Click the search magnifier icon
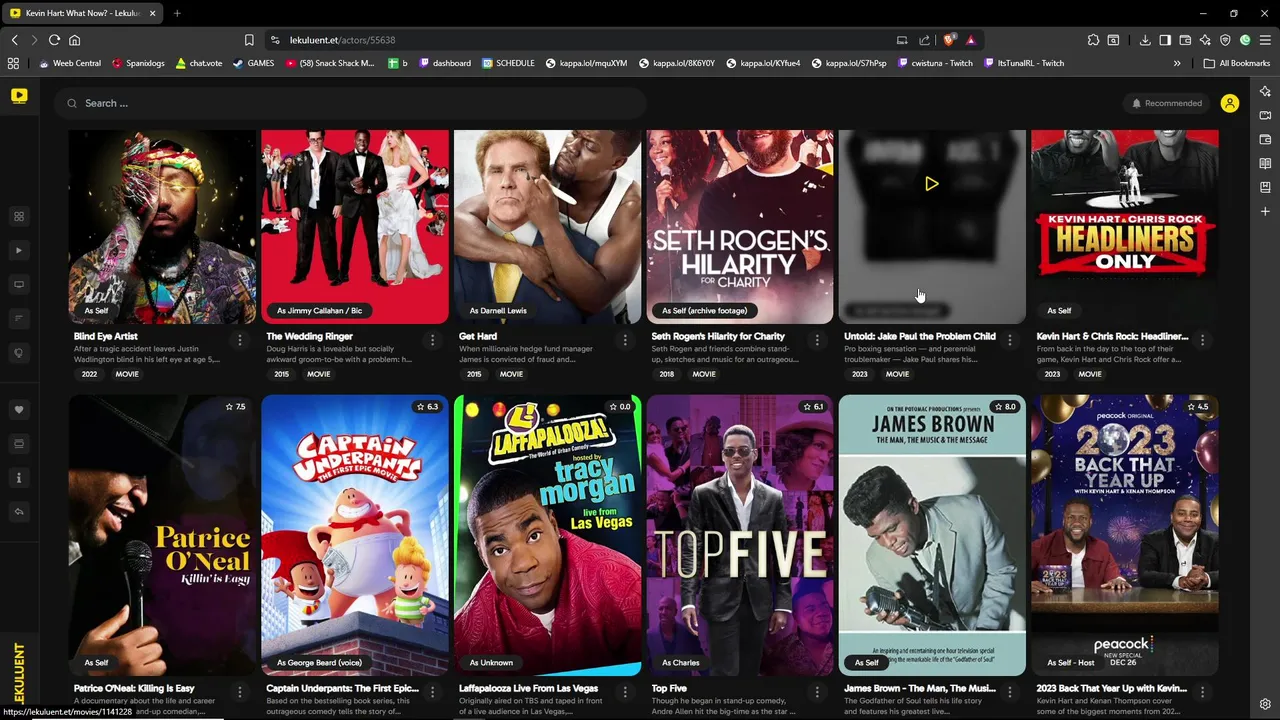Image resolution: width=1280 pixels, height=720 pixels. click(x=72, y=103)
